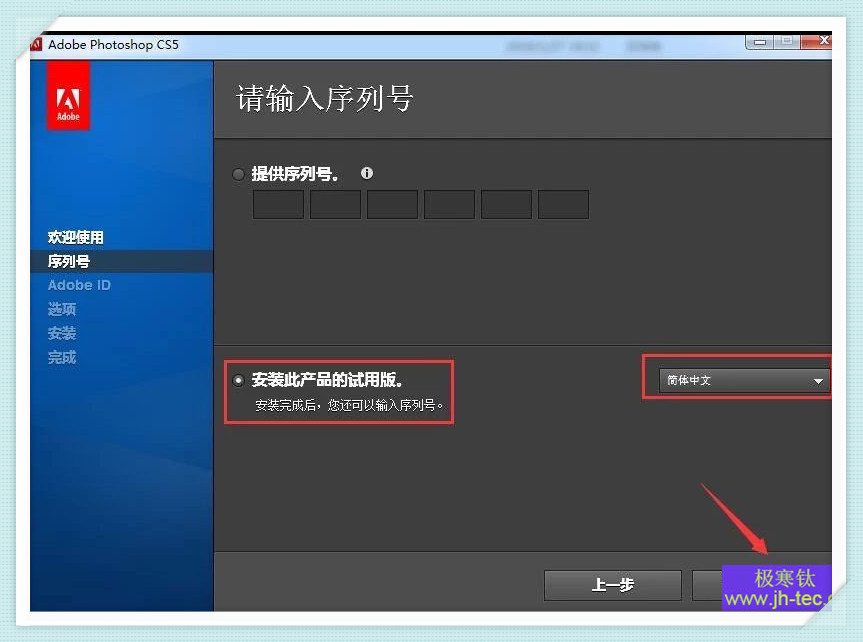Select 序列号 step in sidebar
This screenshot has width=863, height=642.
[69, 262]
